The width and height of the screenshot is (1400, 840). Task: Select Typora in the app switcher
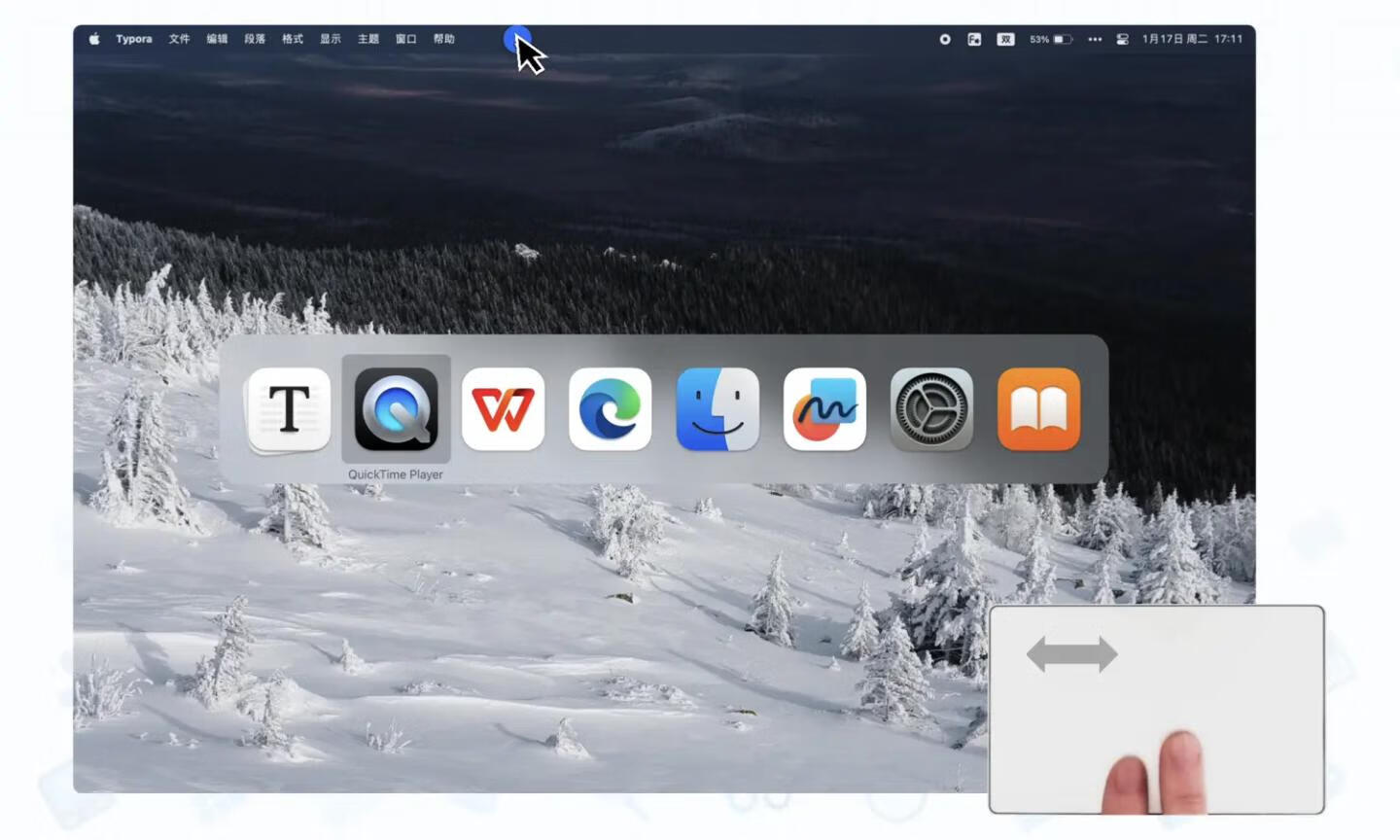coord(289,409)
